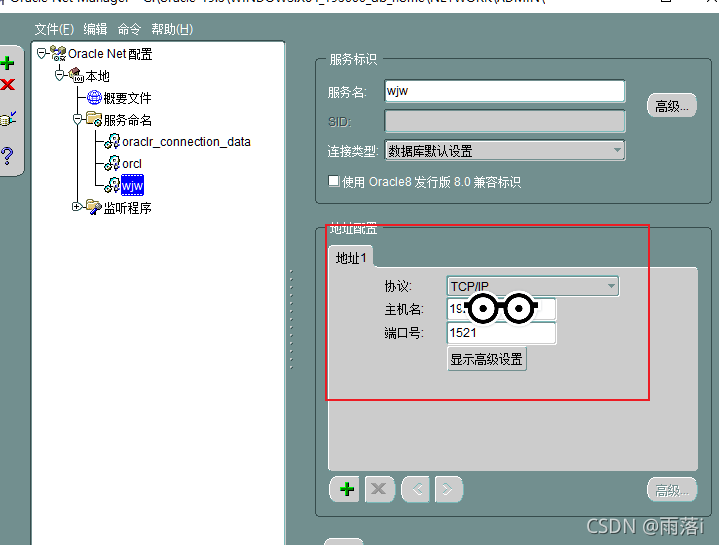Select the 地址1 tab

pyautogui.click(x=351, y=258)
